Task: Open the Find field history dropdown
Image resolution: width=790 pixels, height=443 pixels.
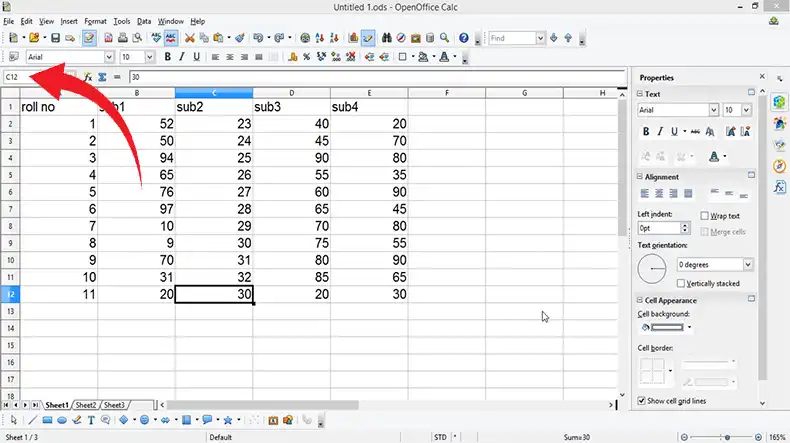Action: (540, 38)
